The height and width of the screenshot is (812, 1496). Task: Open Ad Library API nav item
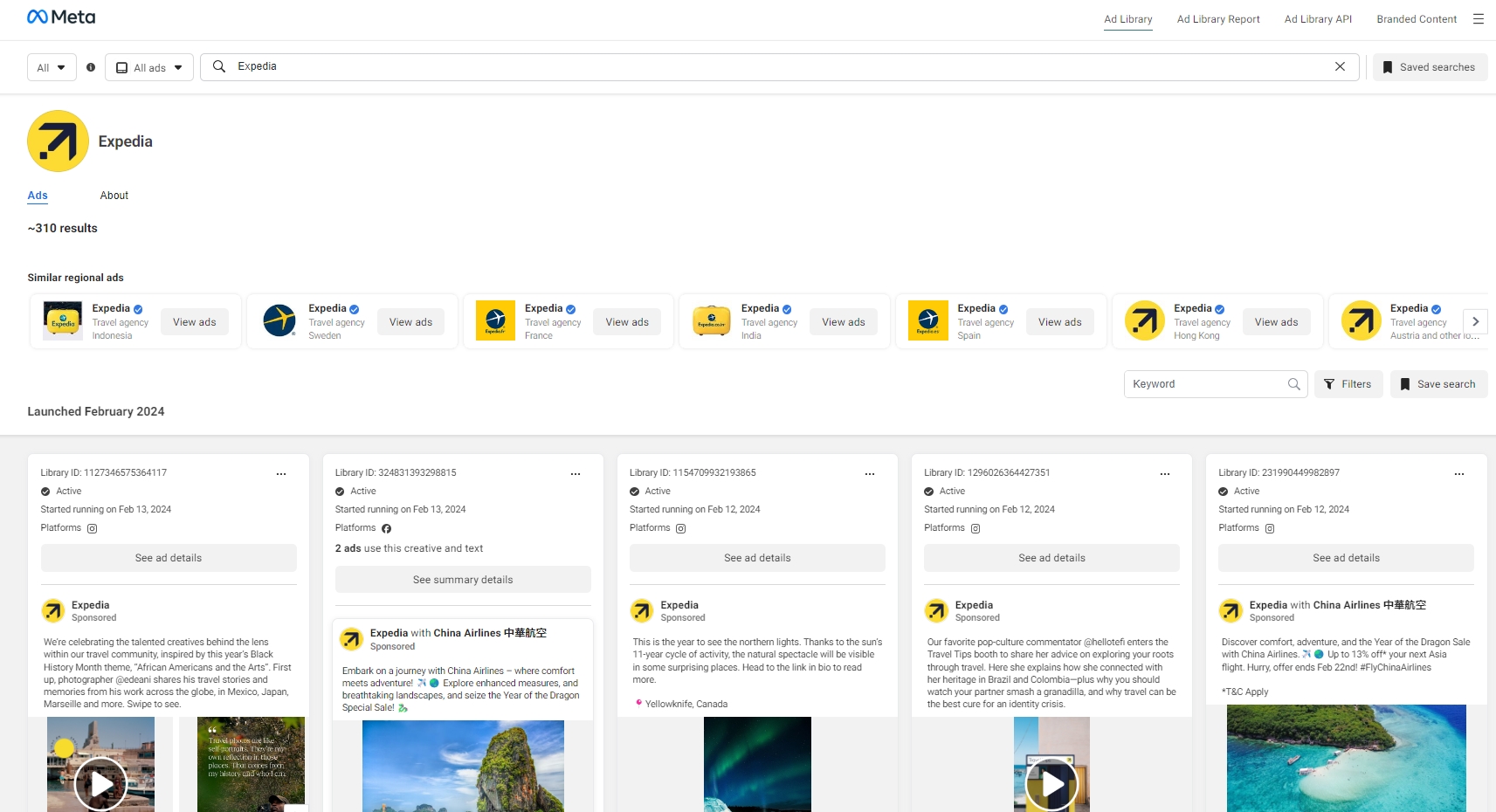pyautogui.click(x=1318, y=19)
